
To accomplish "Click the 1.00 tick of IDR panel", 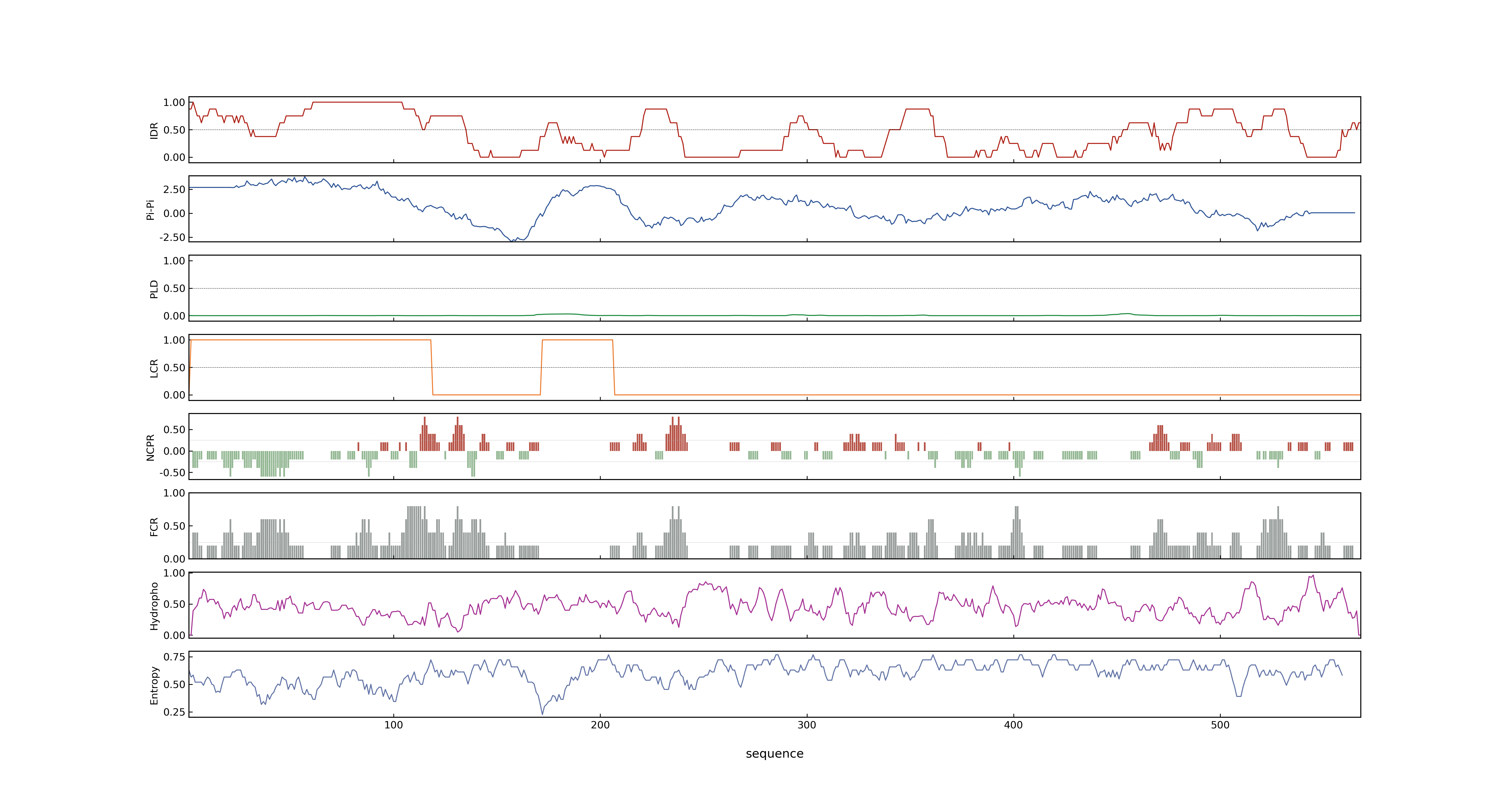I will 174,103.
